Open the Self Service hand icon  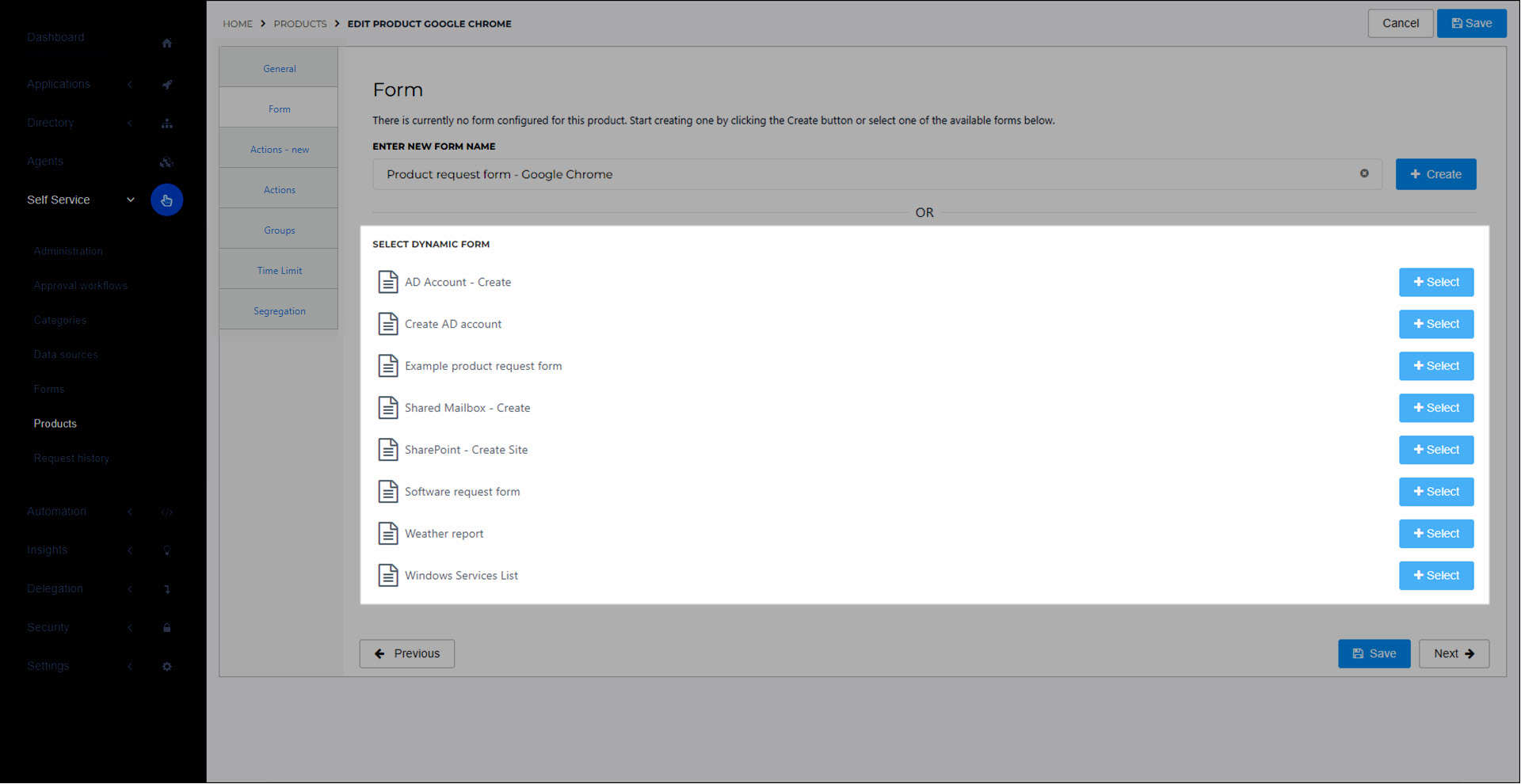tap(166, 200)
